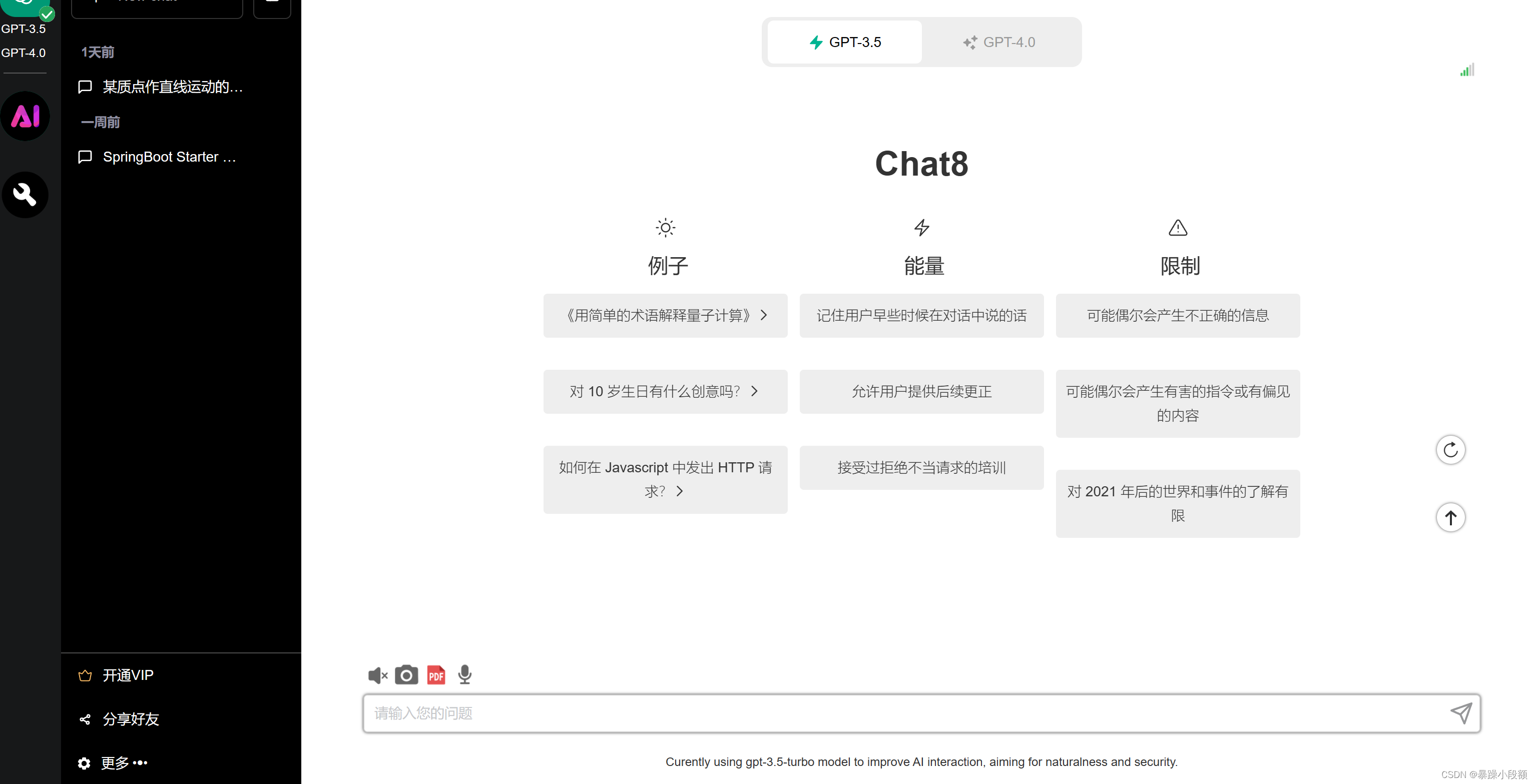Select GPT-3.5 in left sidebar
The height and width of the screenshot is (784, 1535).
click(23, 29)
